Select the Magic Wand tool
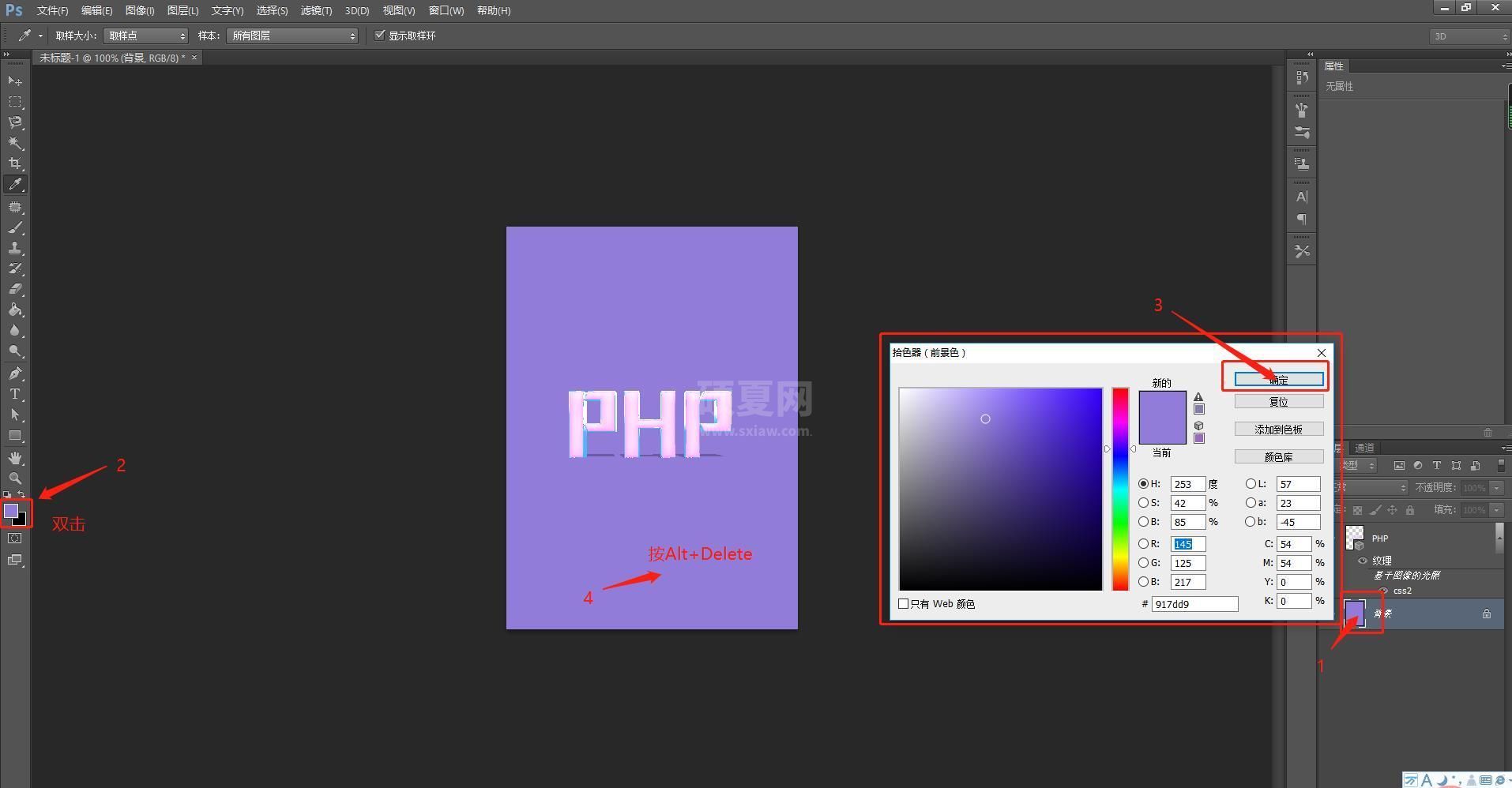1512x788 pixels. pyautogui.click(x=15, y=143)
